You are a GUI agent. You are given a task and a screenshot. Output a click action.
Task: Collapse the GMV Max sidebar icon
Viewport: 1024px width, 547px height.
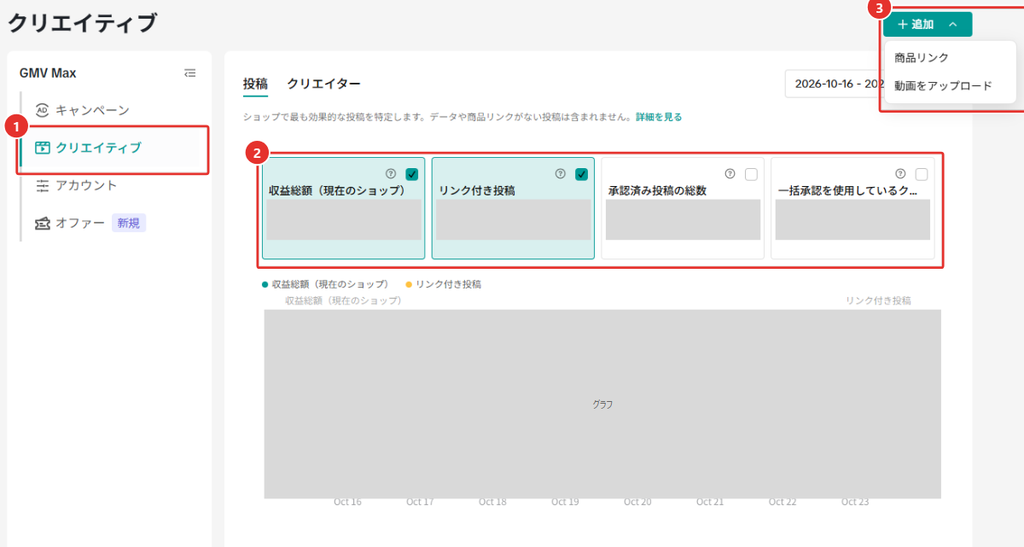190,73
